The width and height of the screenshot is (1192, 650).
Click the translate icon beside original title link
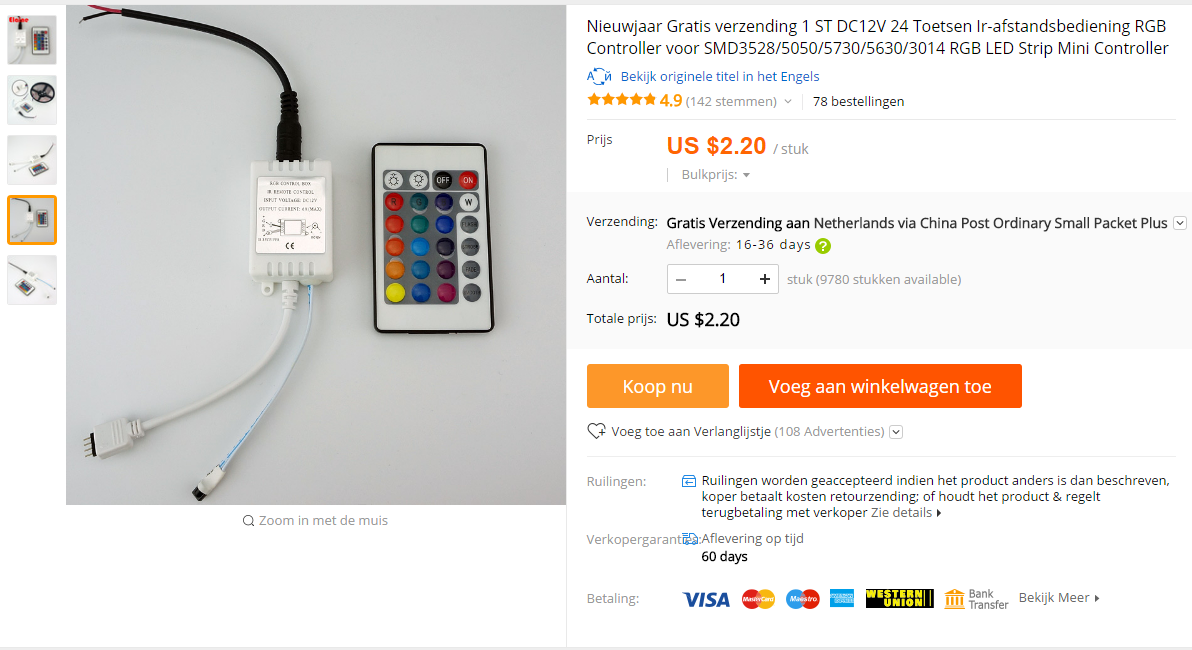coord(599,77)
